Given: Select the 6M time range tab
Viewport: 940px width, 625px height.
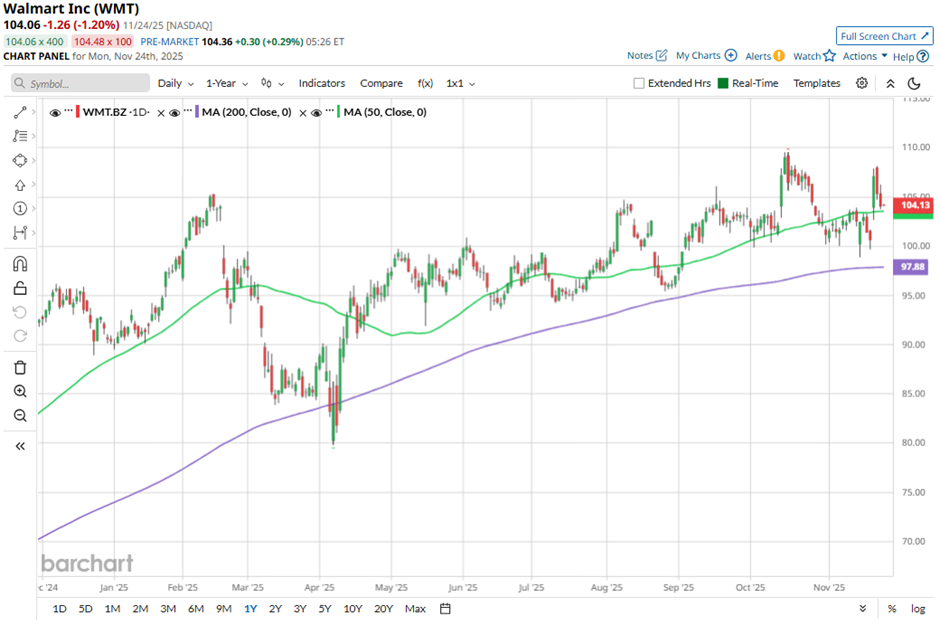Looking at the screenshot, I should pyautogui.click(x=195, y=608).
